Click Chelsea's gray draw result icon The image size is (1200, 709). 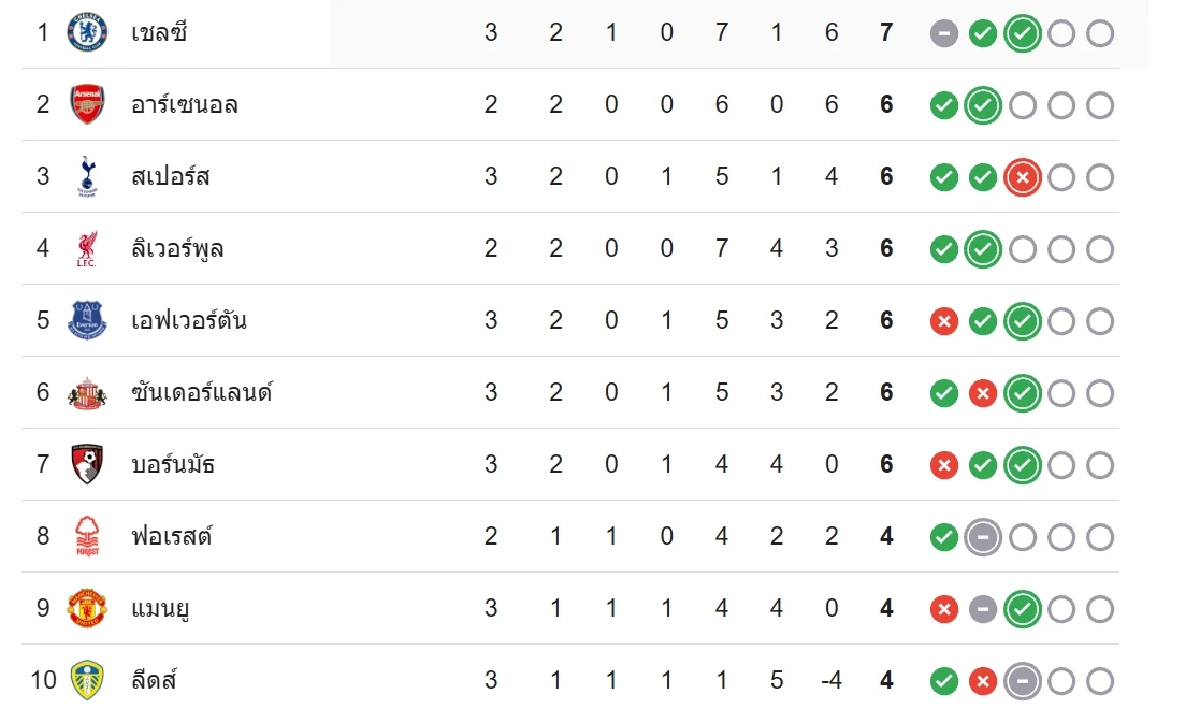point(943,34)
